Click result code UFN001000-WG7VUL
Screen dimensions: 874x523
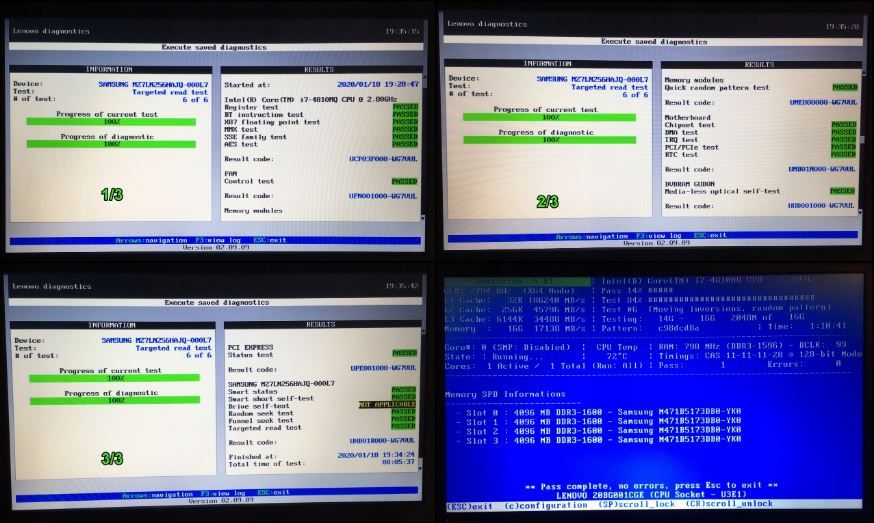pos(383,196)
